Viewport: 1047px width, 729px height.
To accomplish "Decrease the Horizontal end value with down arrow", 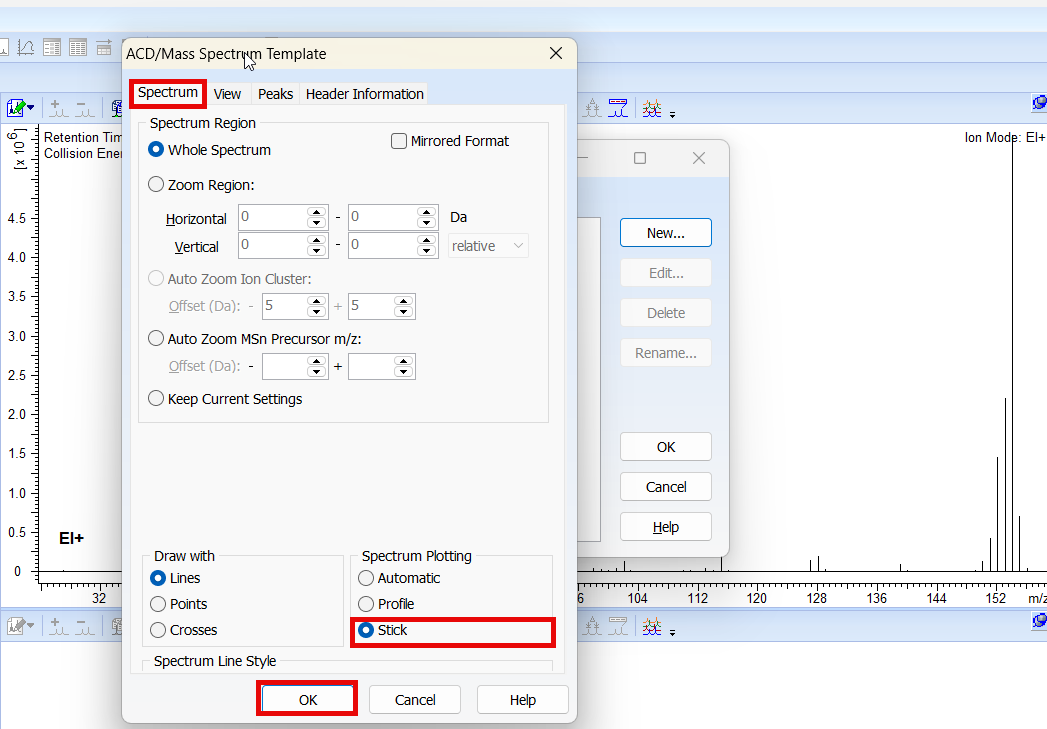I will (426, 223).
